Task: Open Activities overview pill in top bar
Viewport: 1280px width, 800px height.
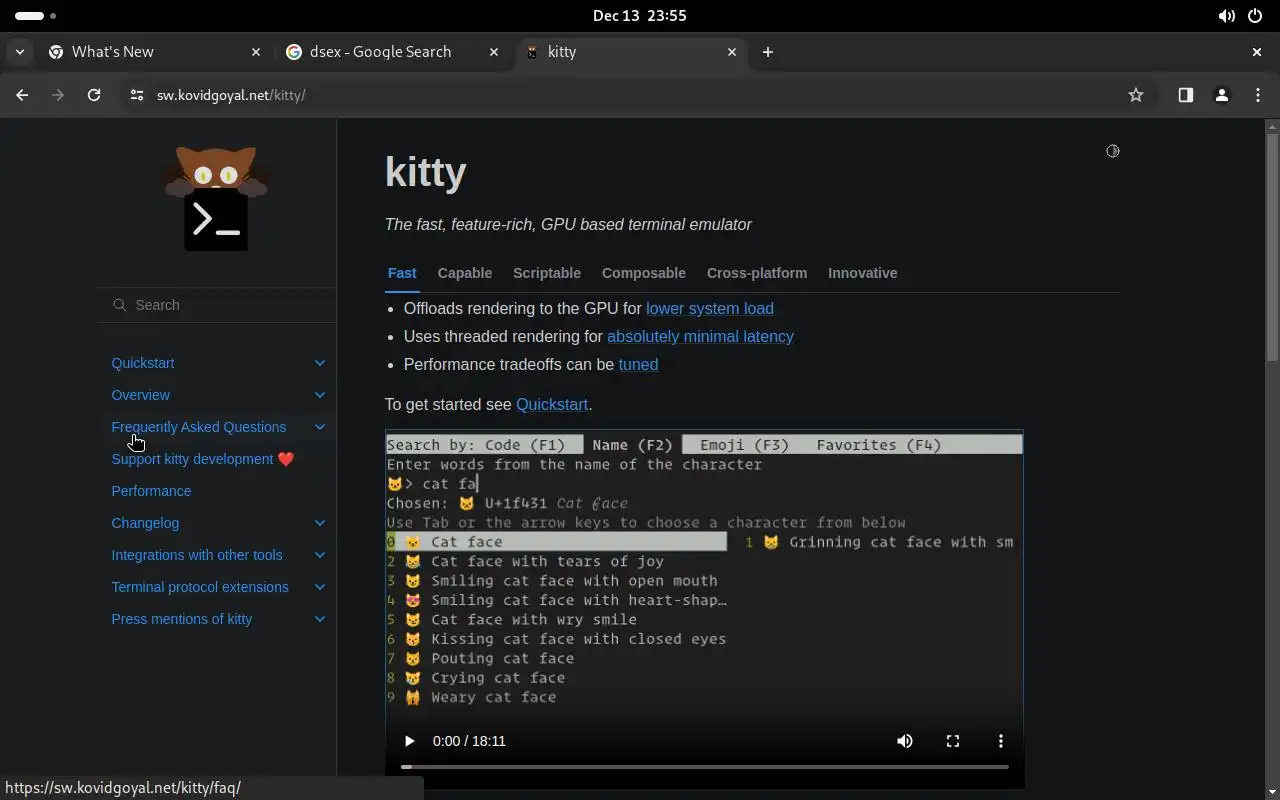Action: click(36, 16)
